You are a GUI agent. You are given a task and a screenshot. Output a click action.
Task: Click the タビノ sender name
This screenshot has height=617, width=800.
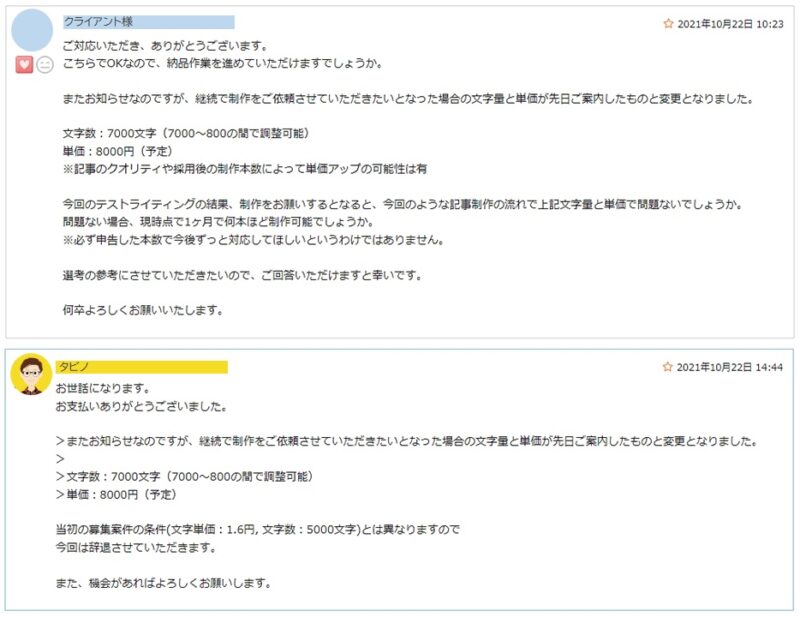(x=73, y=366)
